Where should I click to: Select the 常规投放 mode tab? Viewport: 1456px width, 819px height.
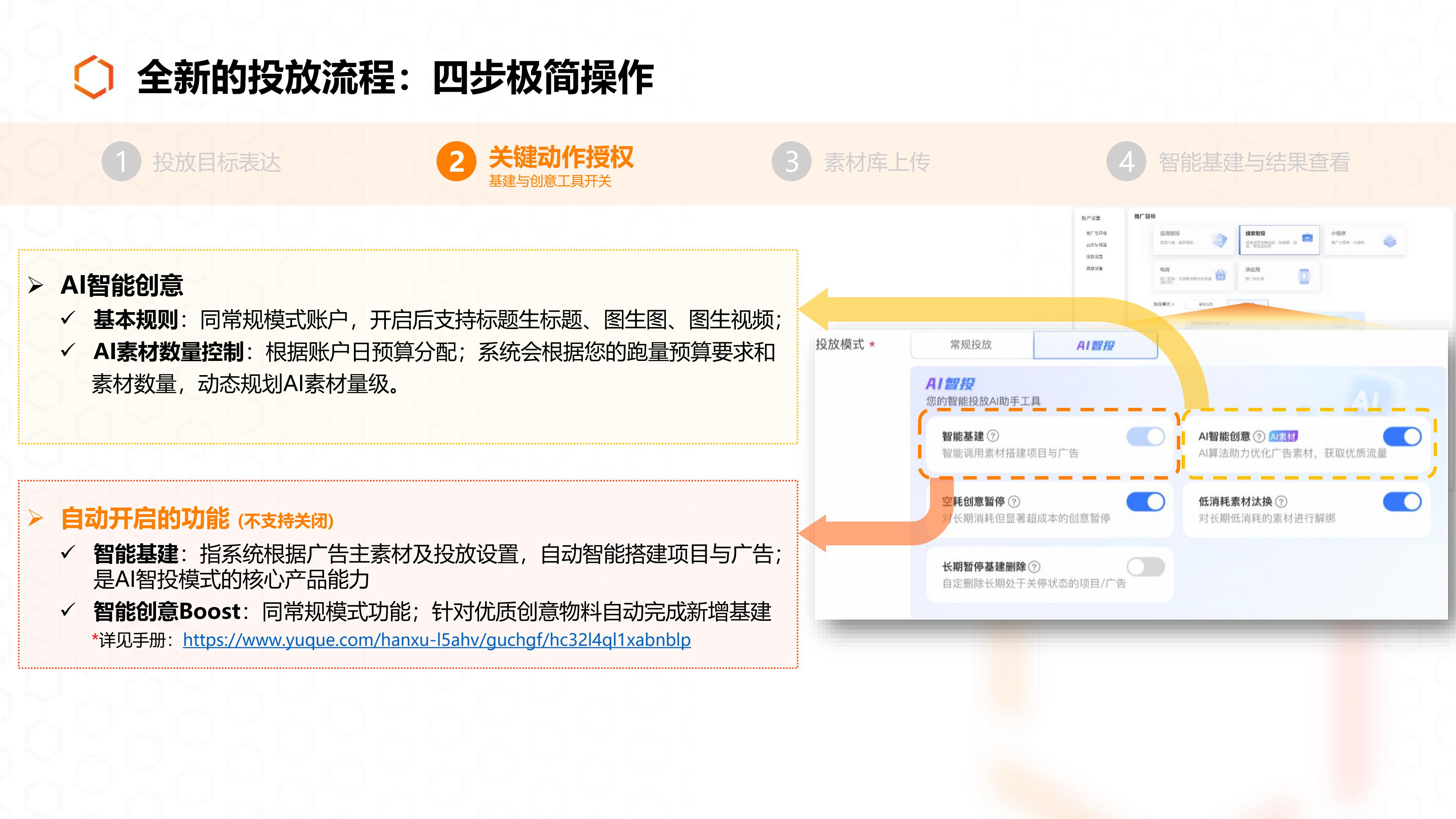(x=971, y=345)
